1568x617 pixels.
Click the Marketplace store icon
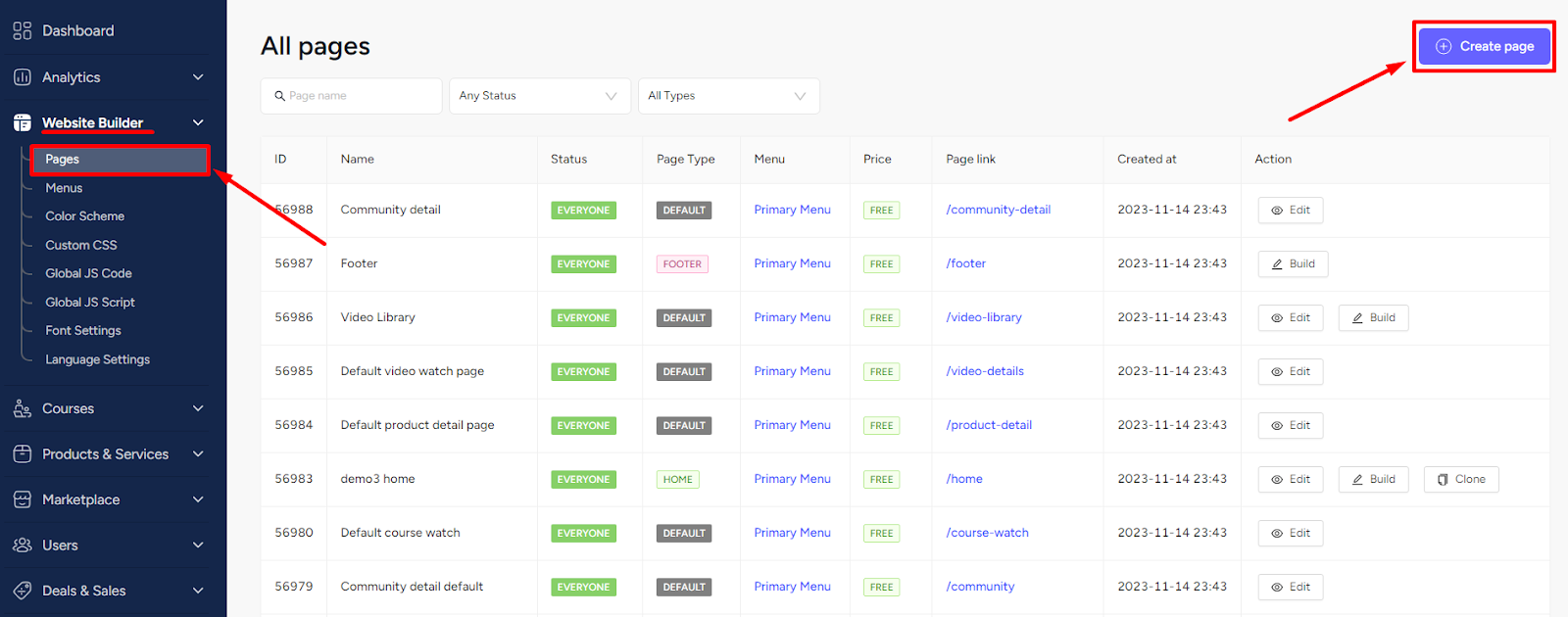22,499
